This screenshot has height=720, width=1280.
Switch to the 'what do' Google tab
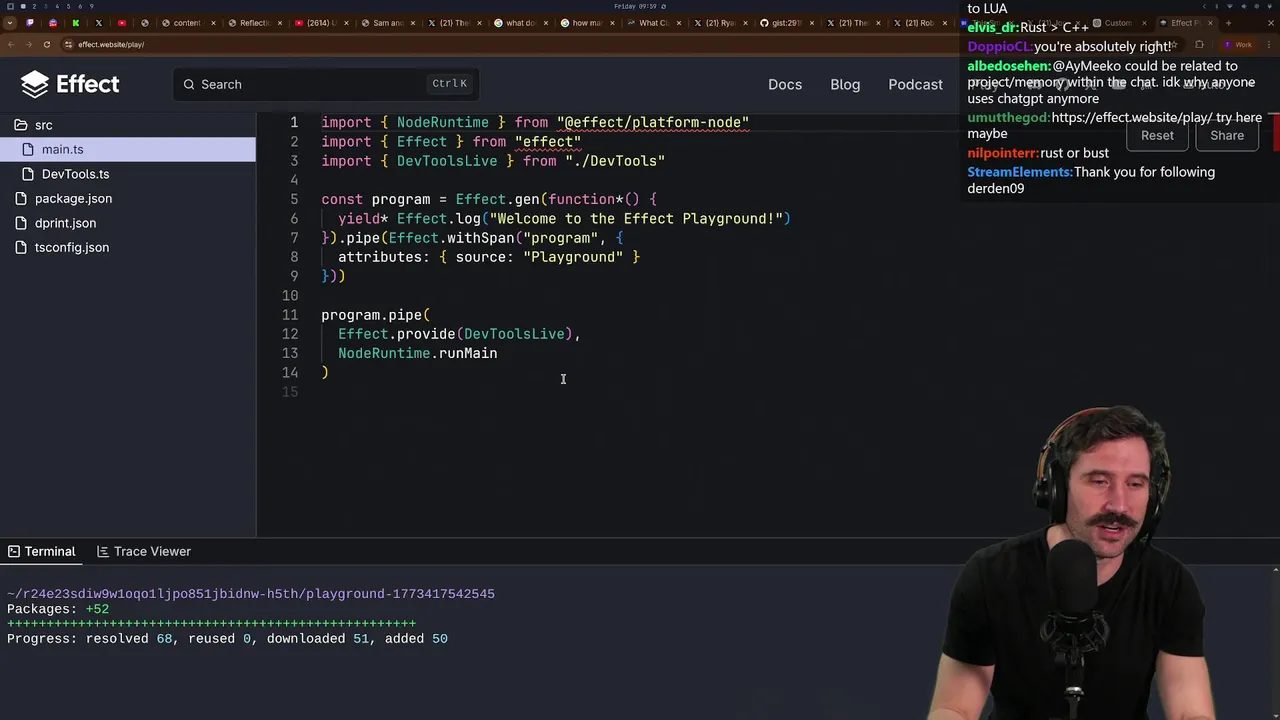tap(521, 23)
